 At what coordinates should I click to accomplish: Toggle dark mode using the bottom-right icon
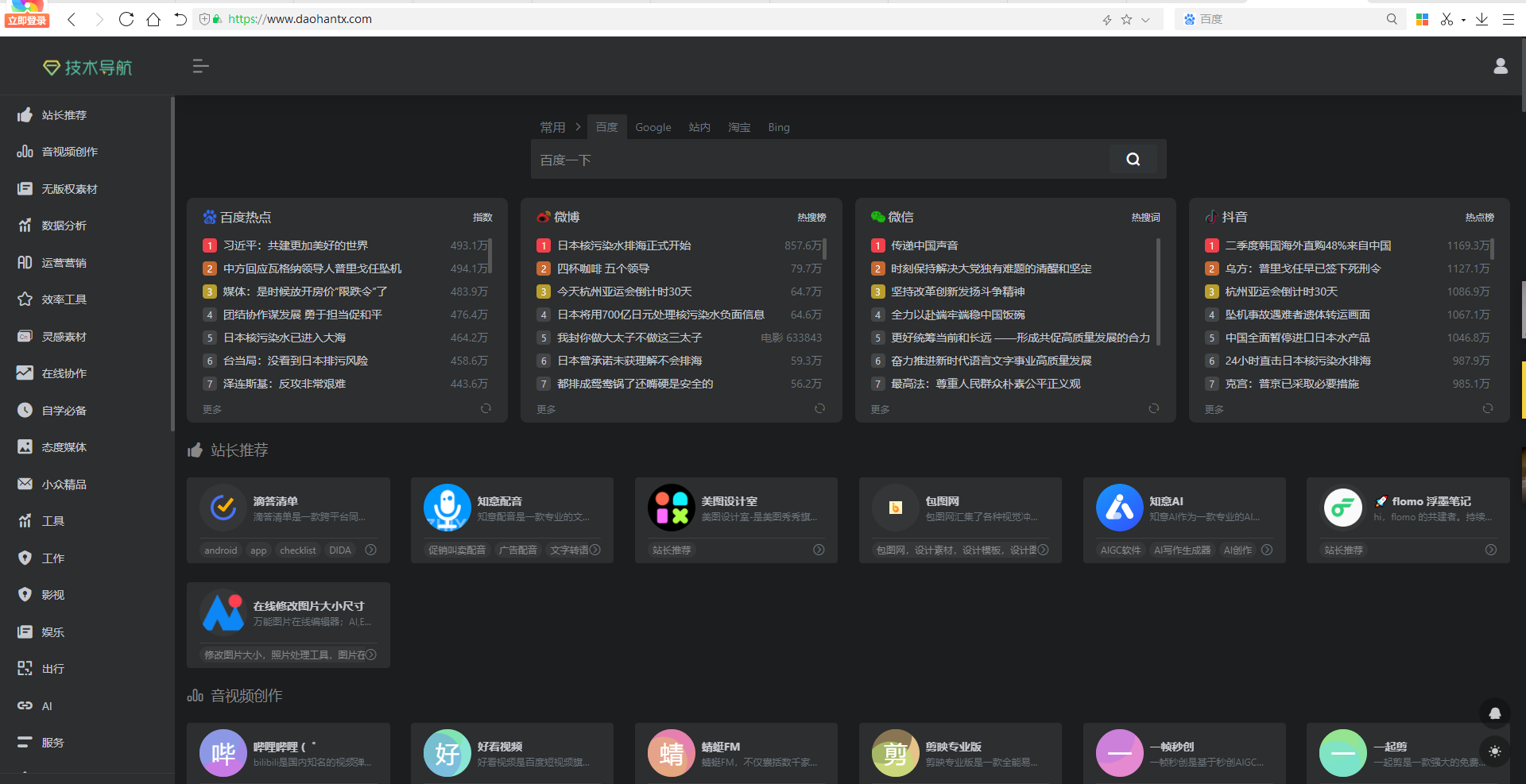click(1494, 751)
